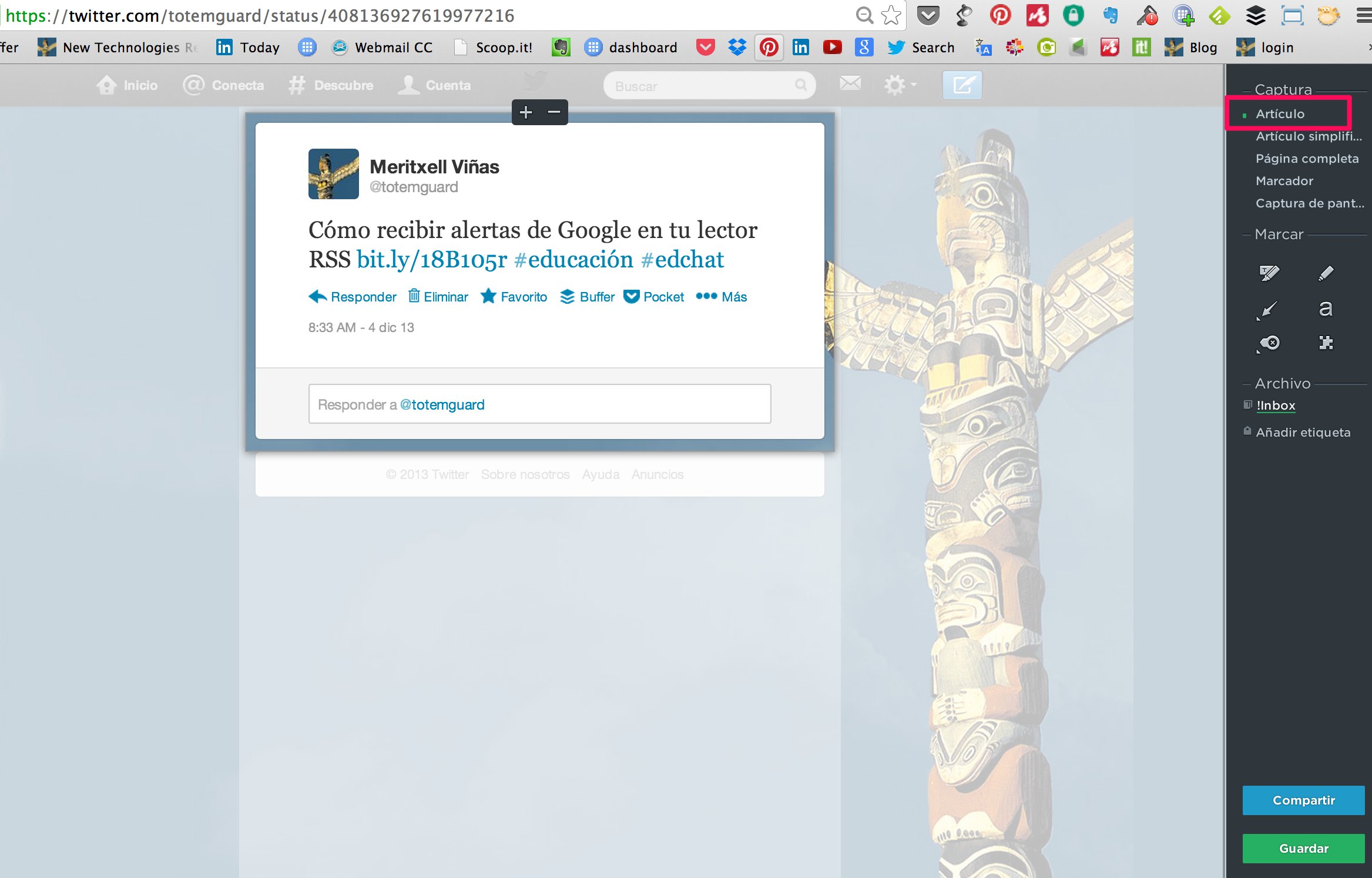The image size is (1372, 878).
Task: Open the !Inbox notebook selector
Action: [1276, 406]
